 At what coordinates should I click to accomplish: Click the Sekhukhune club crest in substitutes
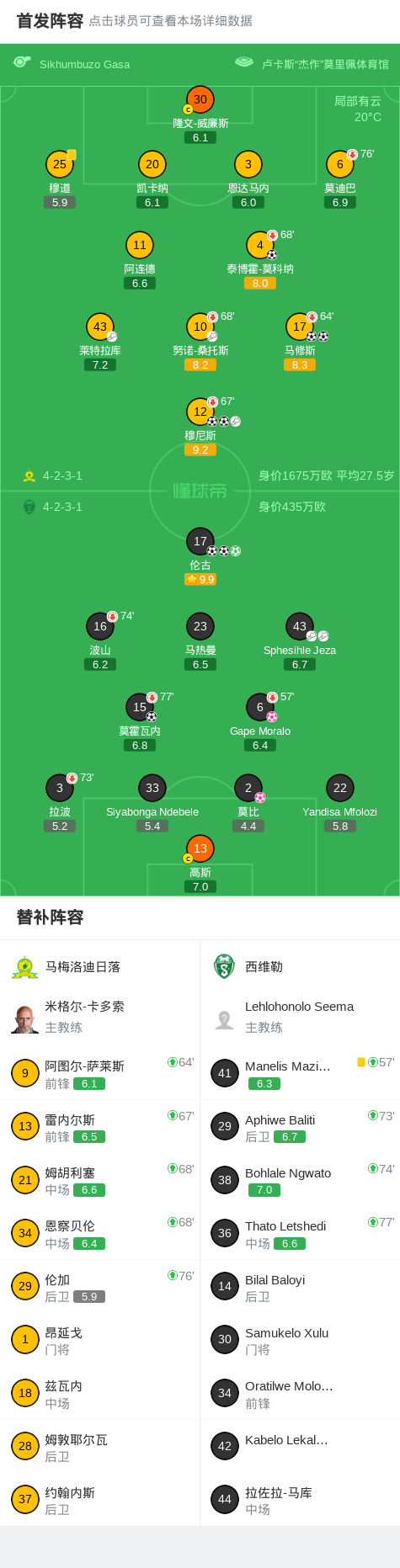point(224,967)
